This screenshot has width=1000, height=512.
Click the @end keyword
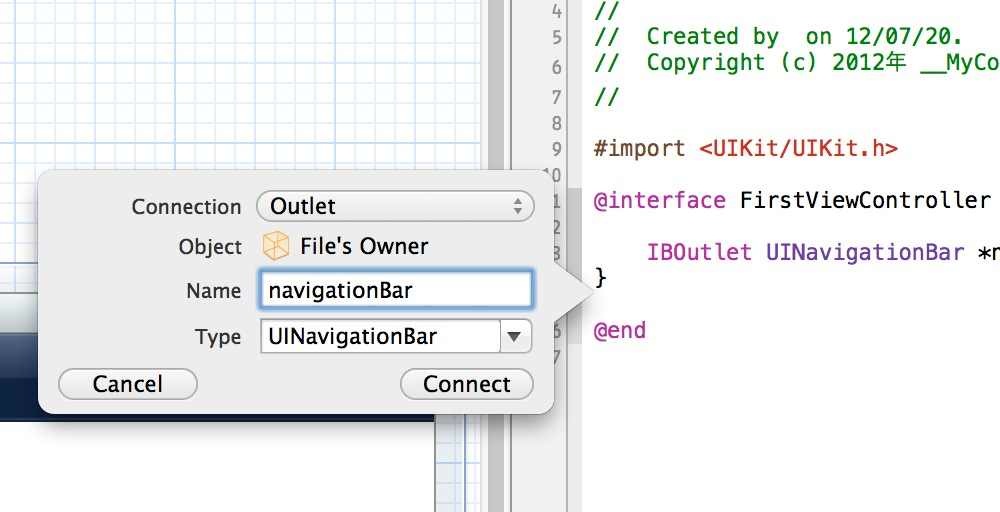[620, 330]
